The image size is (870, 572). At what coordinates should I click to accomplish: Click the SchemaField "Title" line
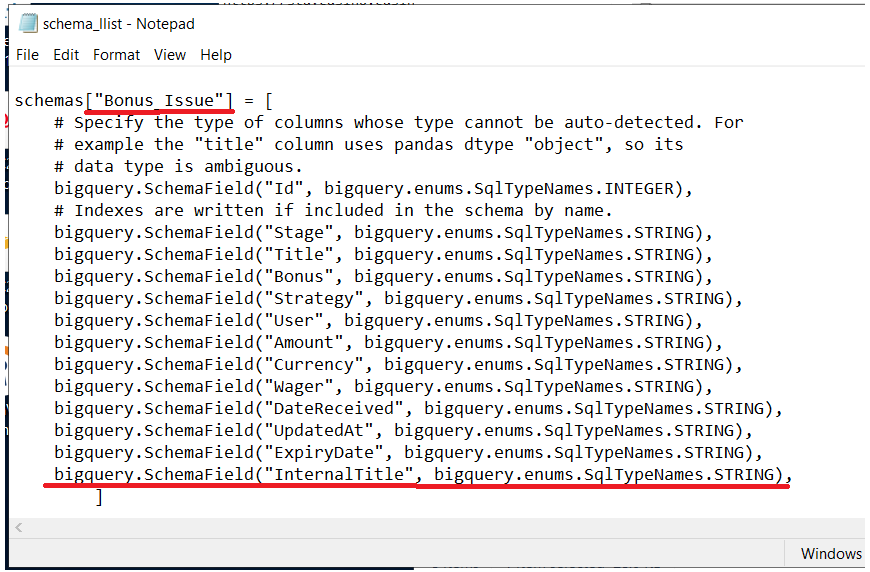point(383,255)
